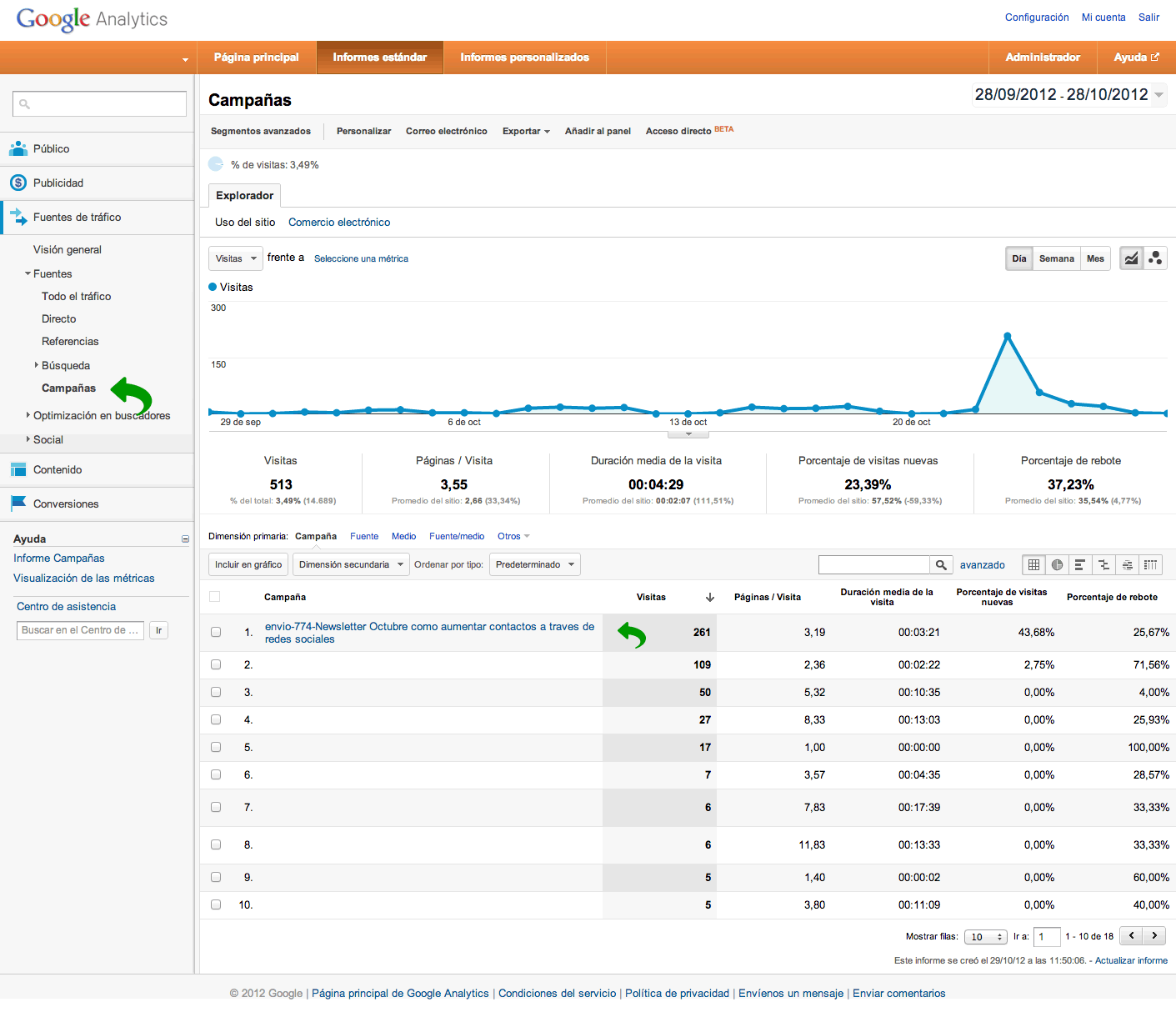Screen dimensions: 1176x1012
Task: Click the Ayuda external link icon
Action: 1155,58
